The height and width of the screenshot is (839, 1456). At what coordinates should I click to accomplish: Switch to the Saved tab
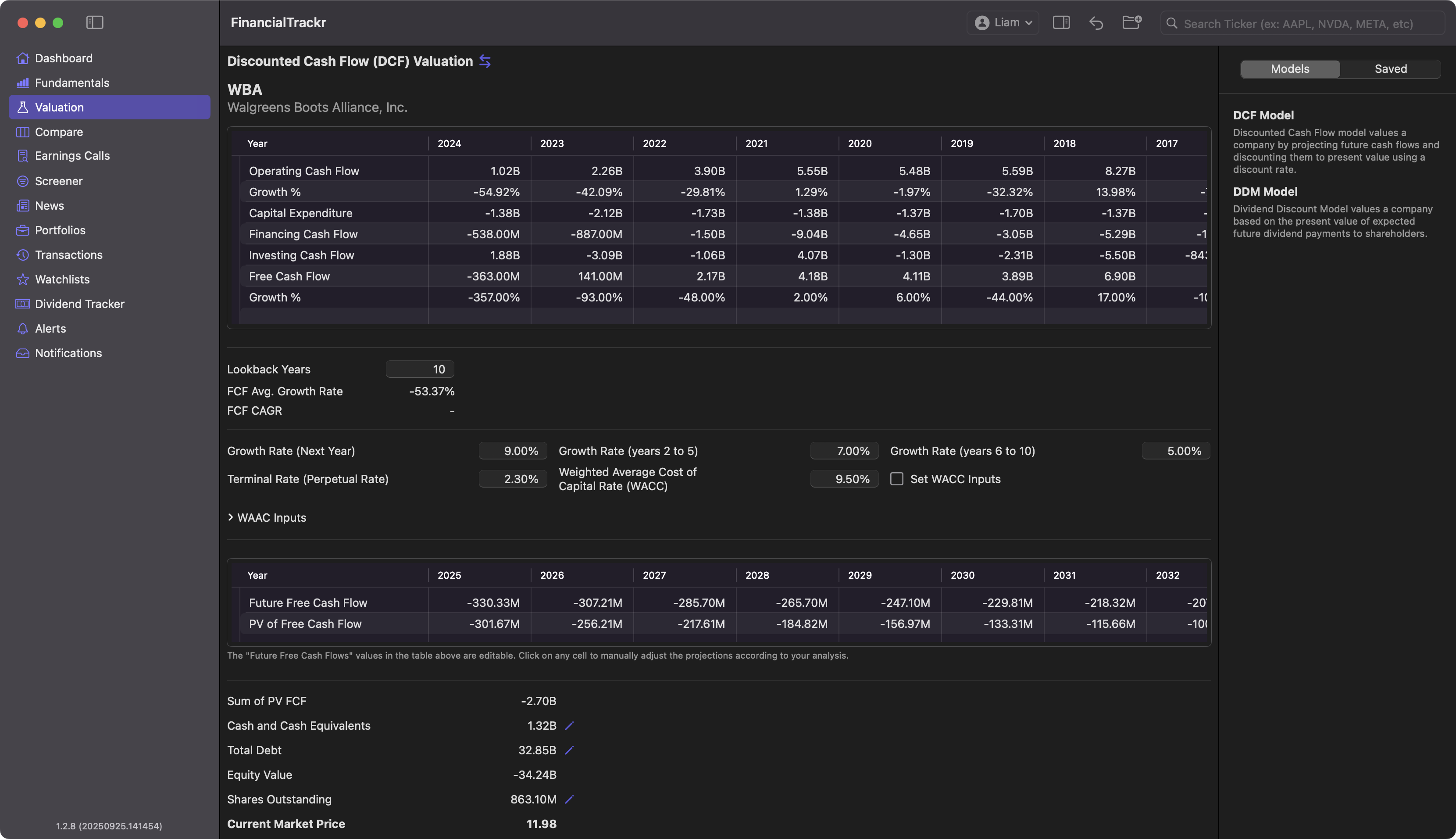(x=1390, y=69)
